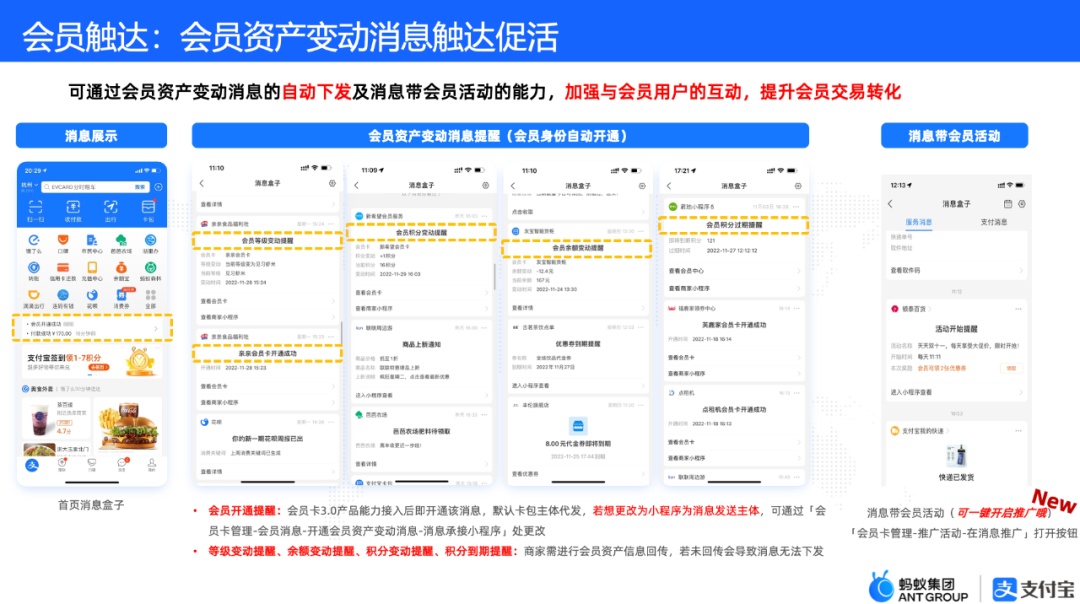The height and width of the screenshot is (604, 1080).
Task: Open 查看会员卡 under 会员积分变动提醒
Action: pyautogui.click(x=422, y=293)
